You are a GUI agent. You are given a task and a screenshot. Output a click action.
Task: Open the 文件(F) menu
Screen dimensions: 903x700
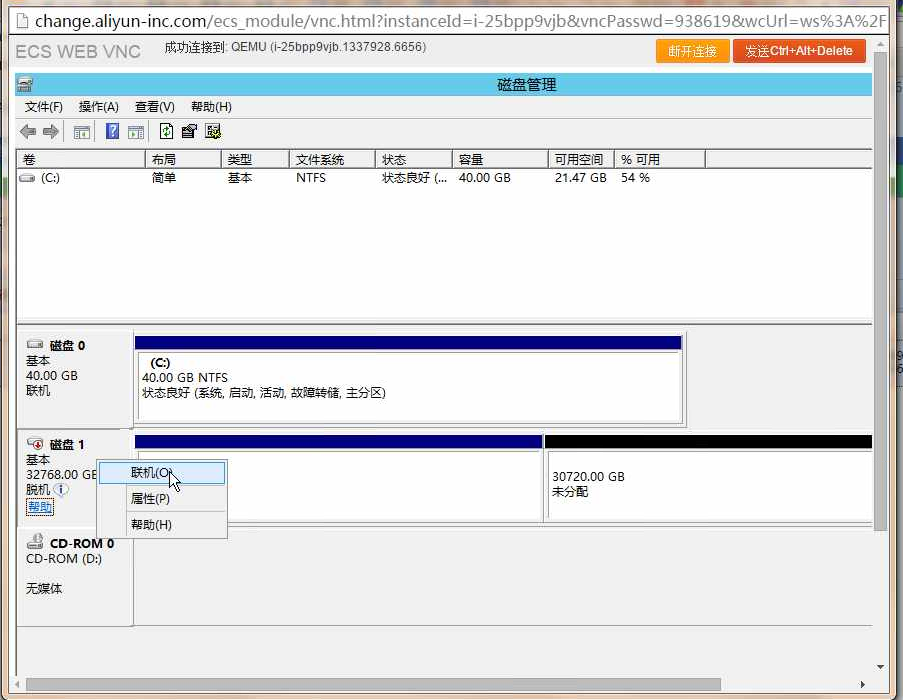point(44,107)
